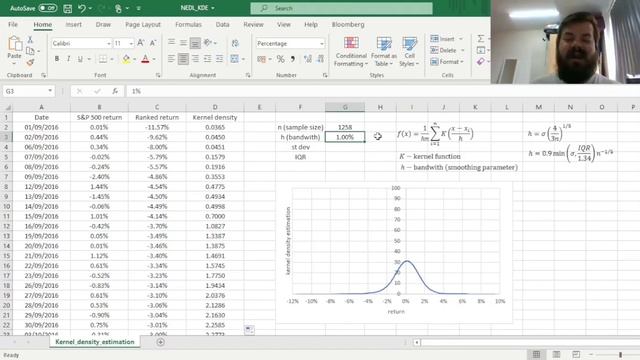Open the font color dropdown arrow
This screenshot has width=640, height=360.
tap(154, 59)
